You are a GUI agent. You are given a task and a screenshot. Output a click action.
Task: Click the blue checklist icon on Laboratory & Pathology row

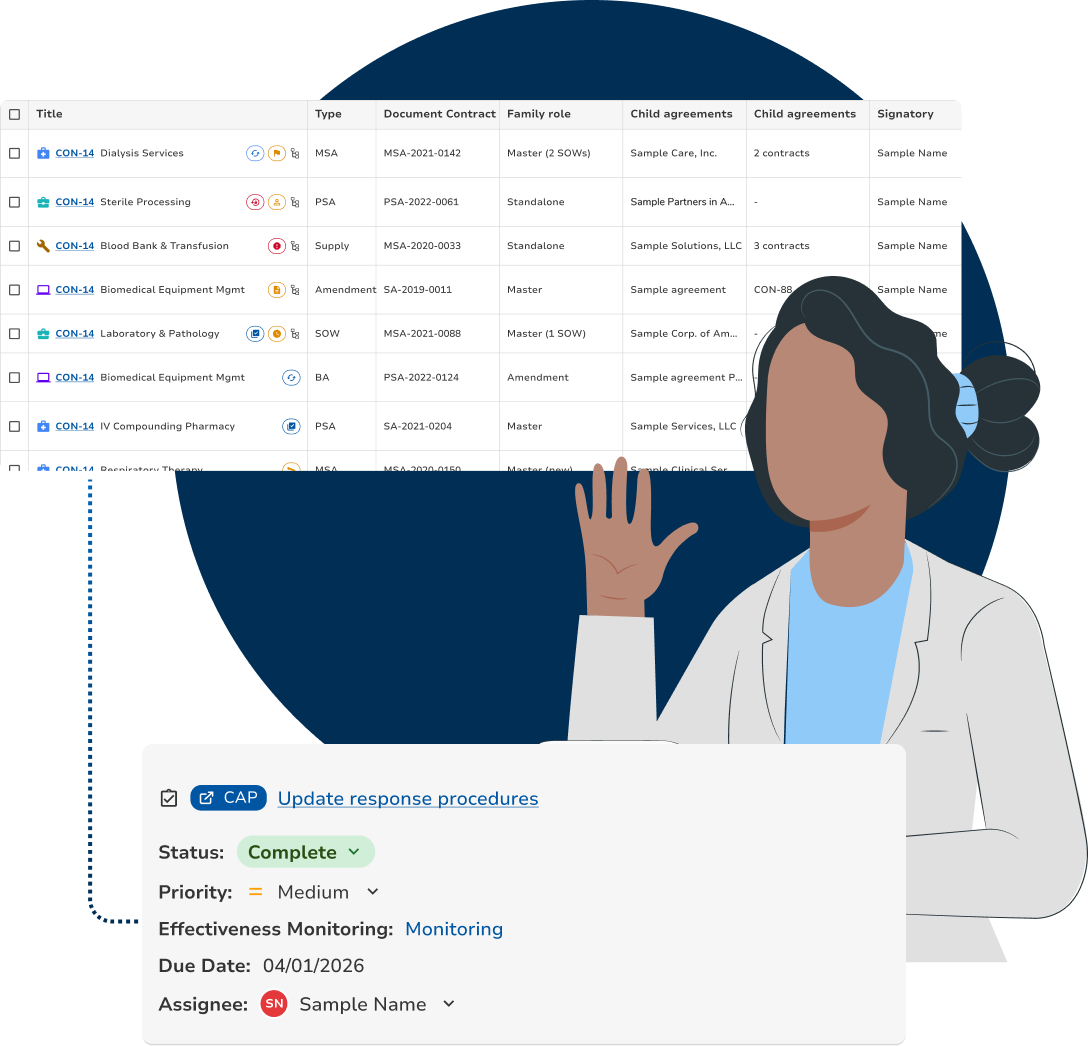[255, 334]
